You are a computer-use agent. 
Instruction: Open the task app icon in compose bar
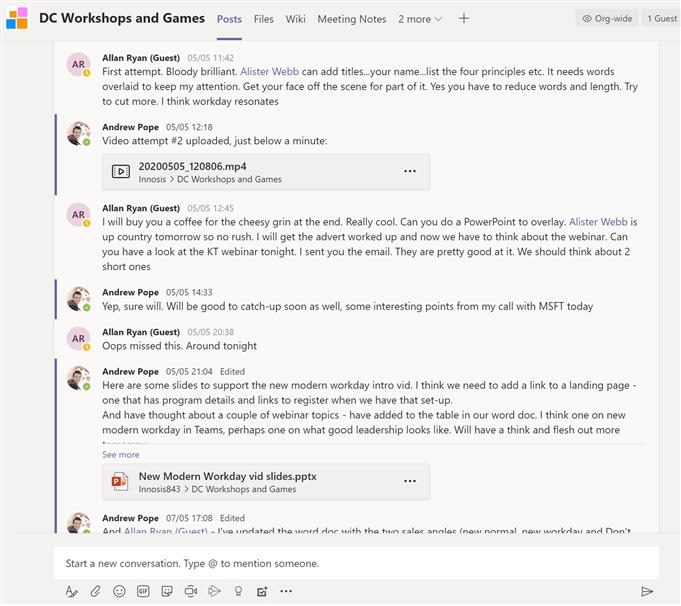pos(262,591)
